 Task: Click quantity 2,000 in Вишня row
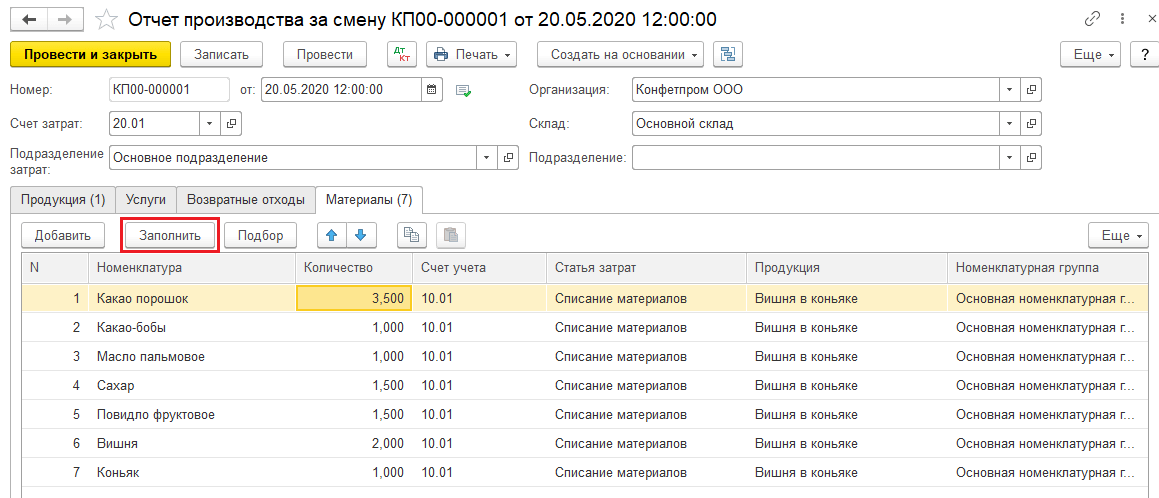pyautogui.click(x=354, y=443)
